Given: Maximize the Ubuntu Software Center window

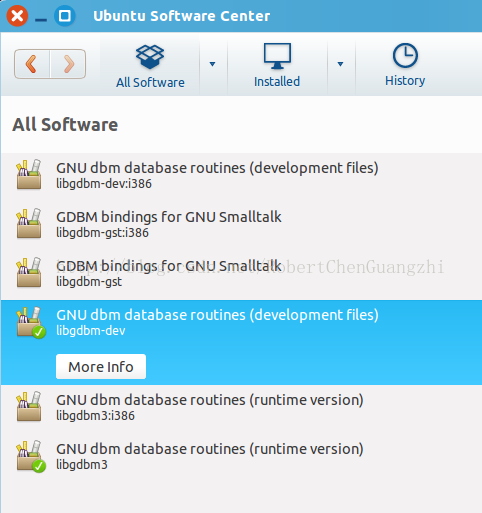Looking at the screenshot, I should point(65,16).
